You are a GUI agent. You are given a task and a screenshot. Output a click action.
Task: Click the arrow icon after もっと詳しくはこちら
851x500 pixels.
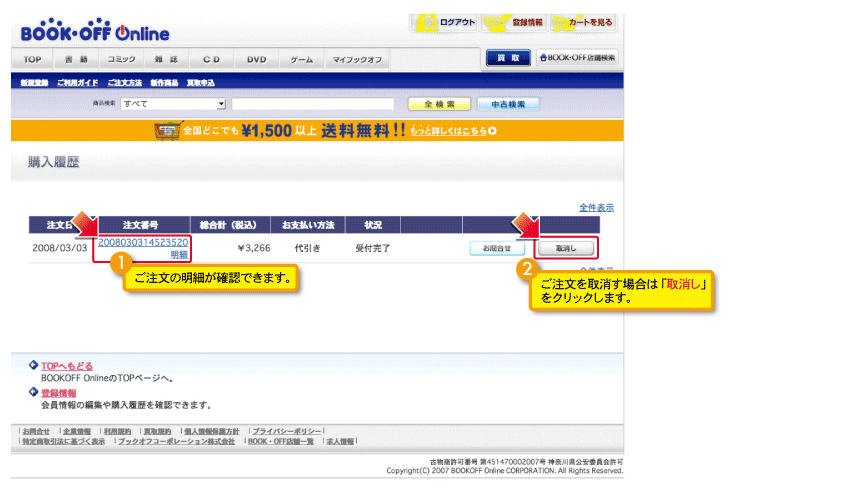pos(492,131)
